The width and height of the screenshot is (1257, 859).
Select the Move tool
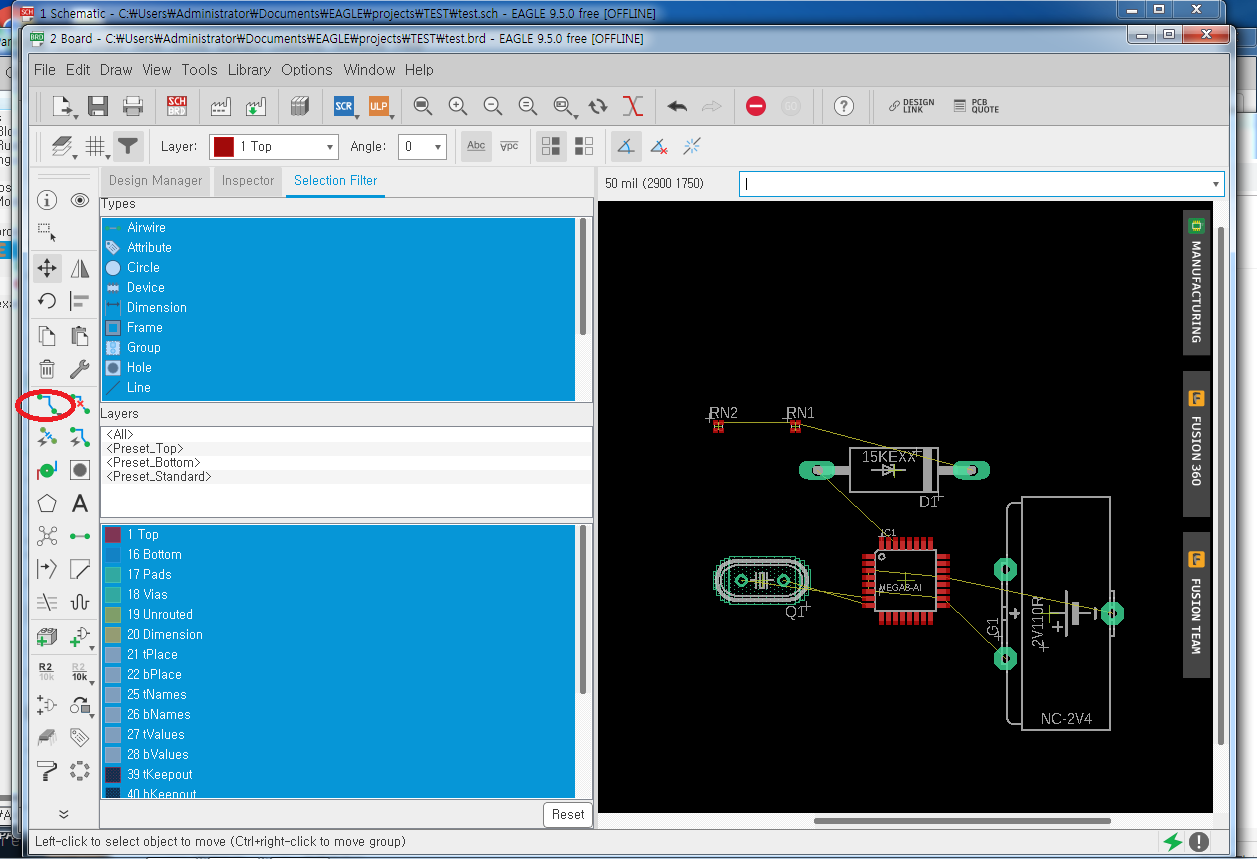coord(47,268)
